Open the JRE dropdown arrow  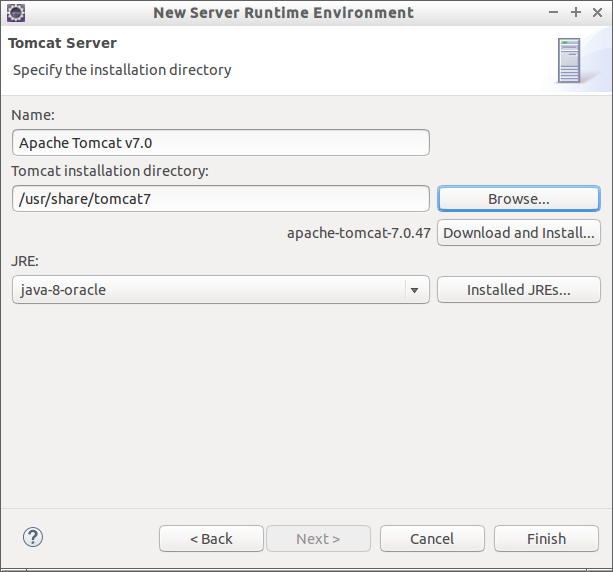click(x=414, y=290)
